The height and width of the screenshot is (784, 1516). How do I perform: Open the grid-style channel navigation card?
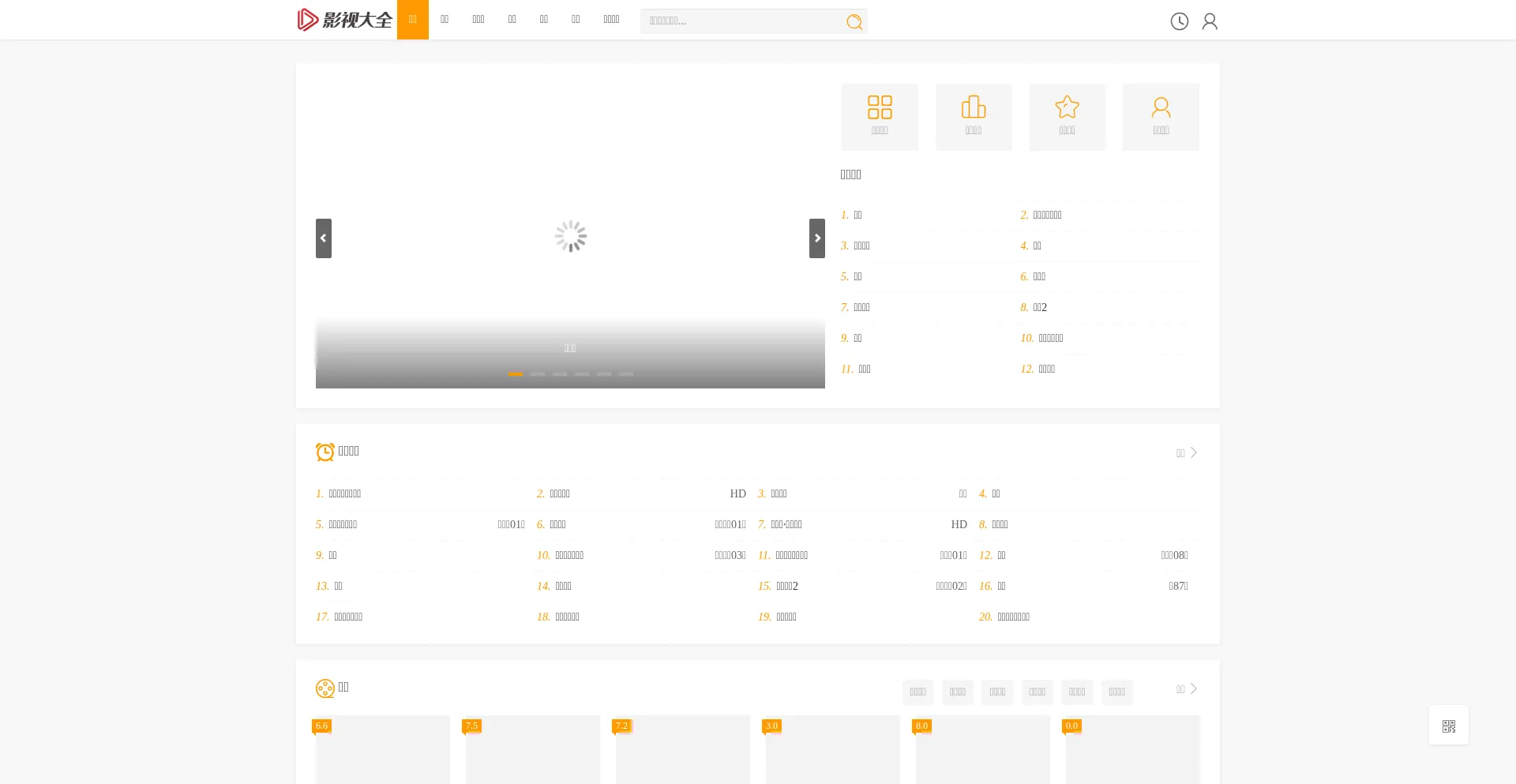coord(880,116)
